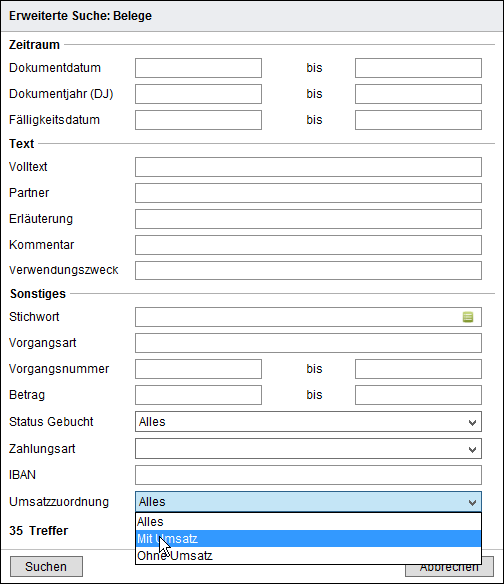Choose 'Ohne Umsatz' option

coord(308,556)
